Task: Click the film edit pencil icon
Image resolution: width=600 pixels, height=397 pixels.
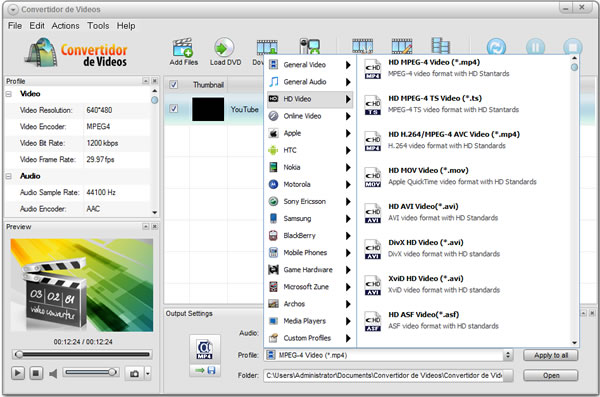Action: coord(402,46)
